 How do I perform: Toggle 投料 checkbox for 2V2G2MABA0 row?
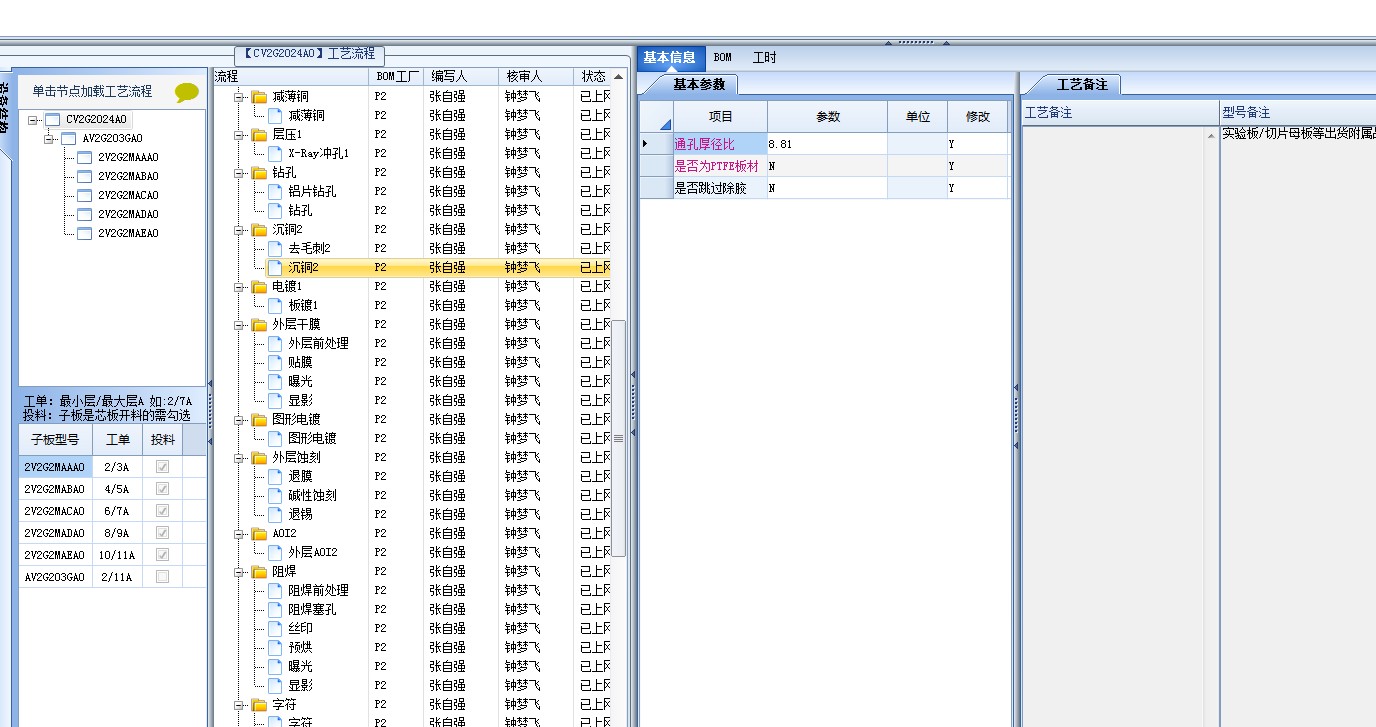(x=162, y=489)
